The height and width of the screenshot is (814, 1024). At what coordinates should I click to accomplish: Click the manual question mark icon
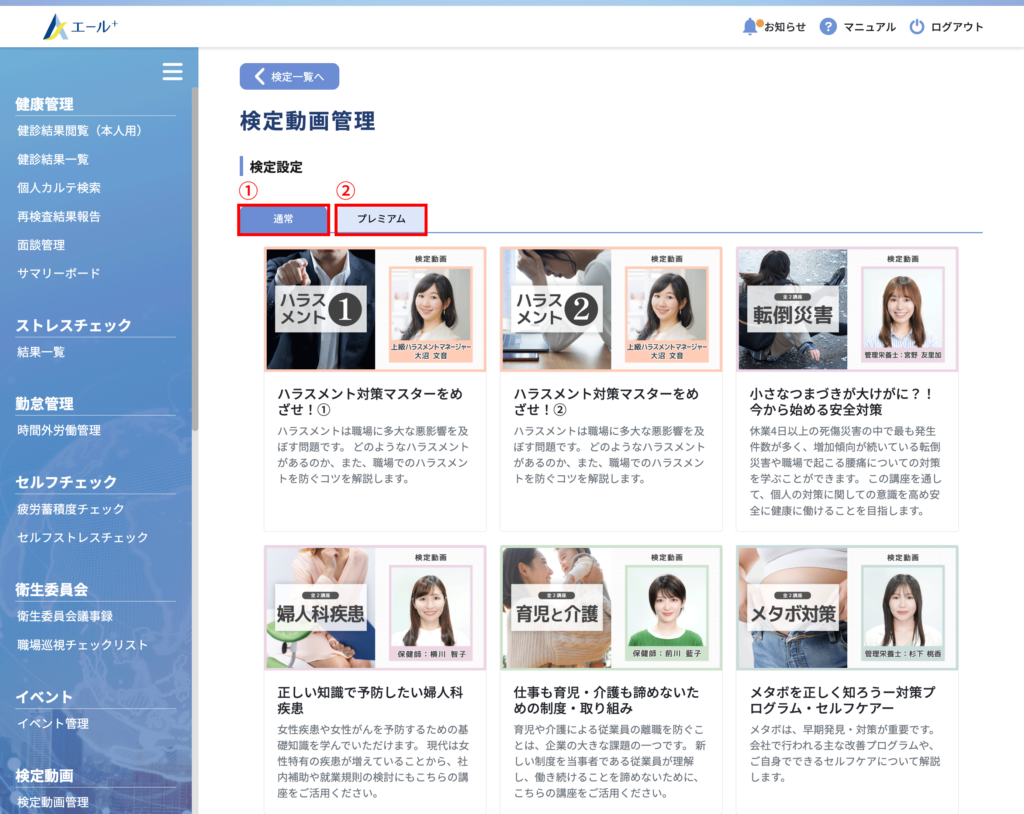click(828, 27)
